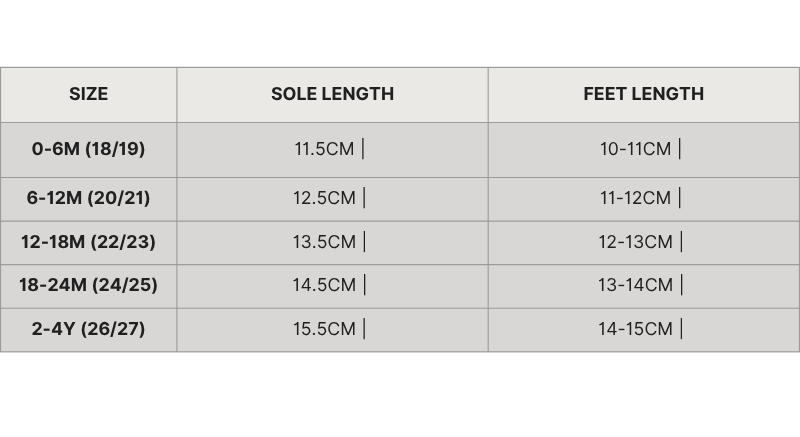800x437 pixels.
Task: Click the blank white area below the table
Action: 400,395
